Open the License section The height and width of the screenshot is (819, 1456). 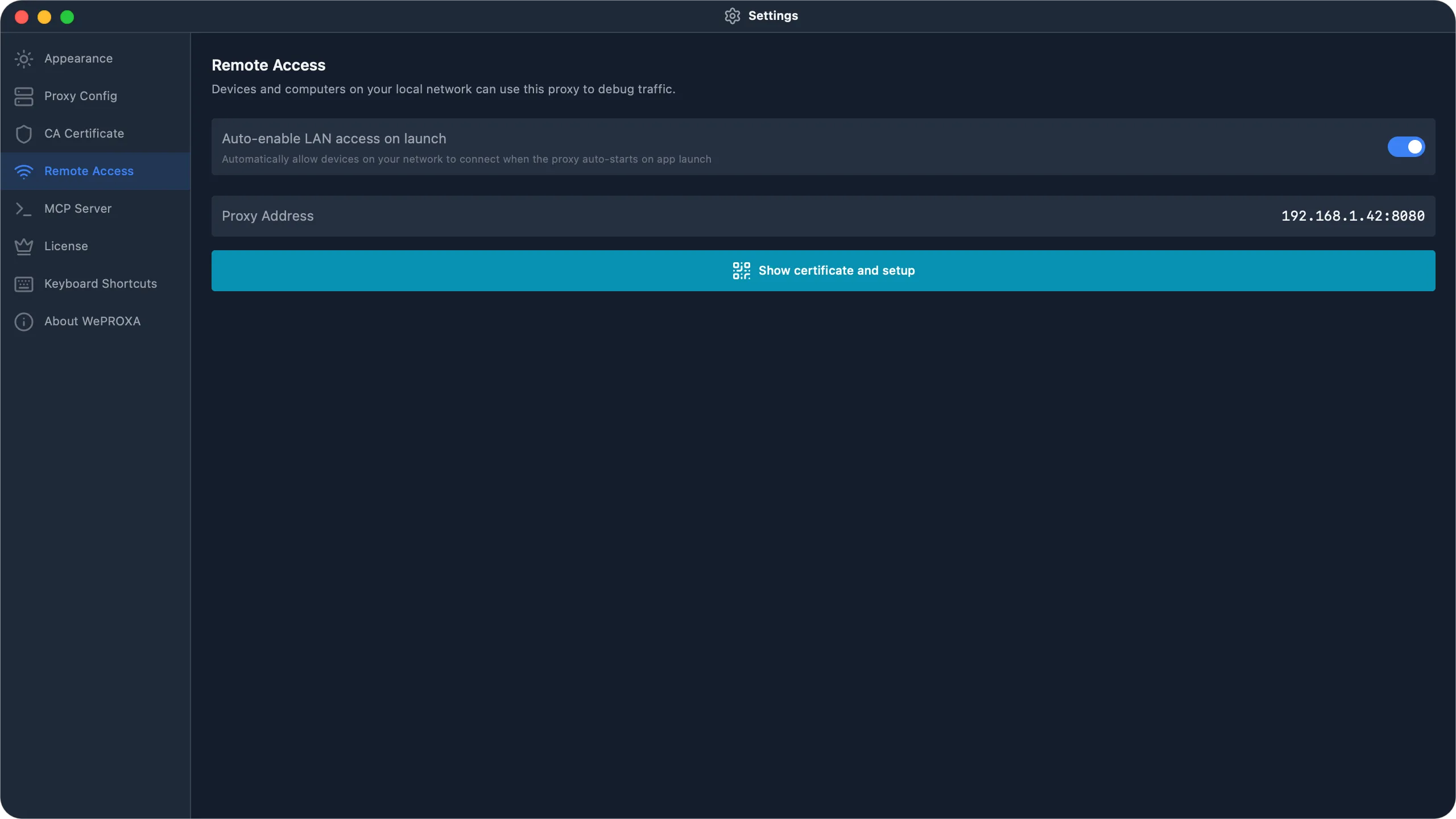pos(96,246)
